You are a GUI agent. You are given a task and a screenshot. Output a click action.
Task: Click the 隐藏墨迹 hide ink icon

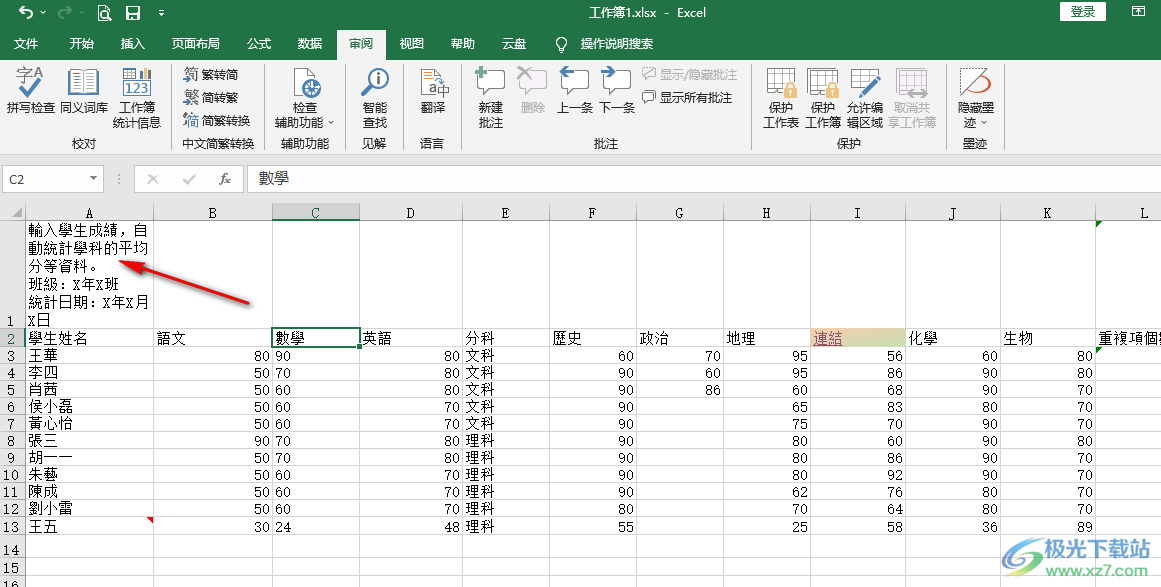[975, 82]
